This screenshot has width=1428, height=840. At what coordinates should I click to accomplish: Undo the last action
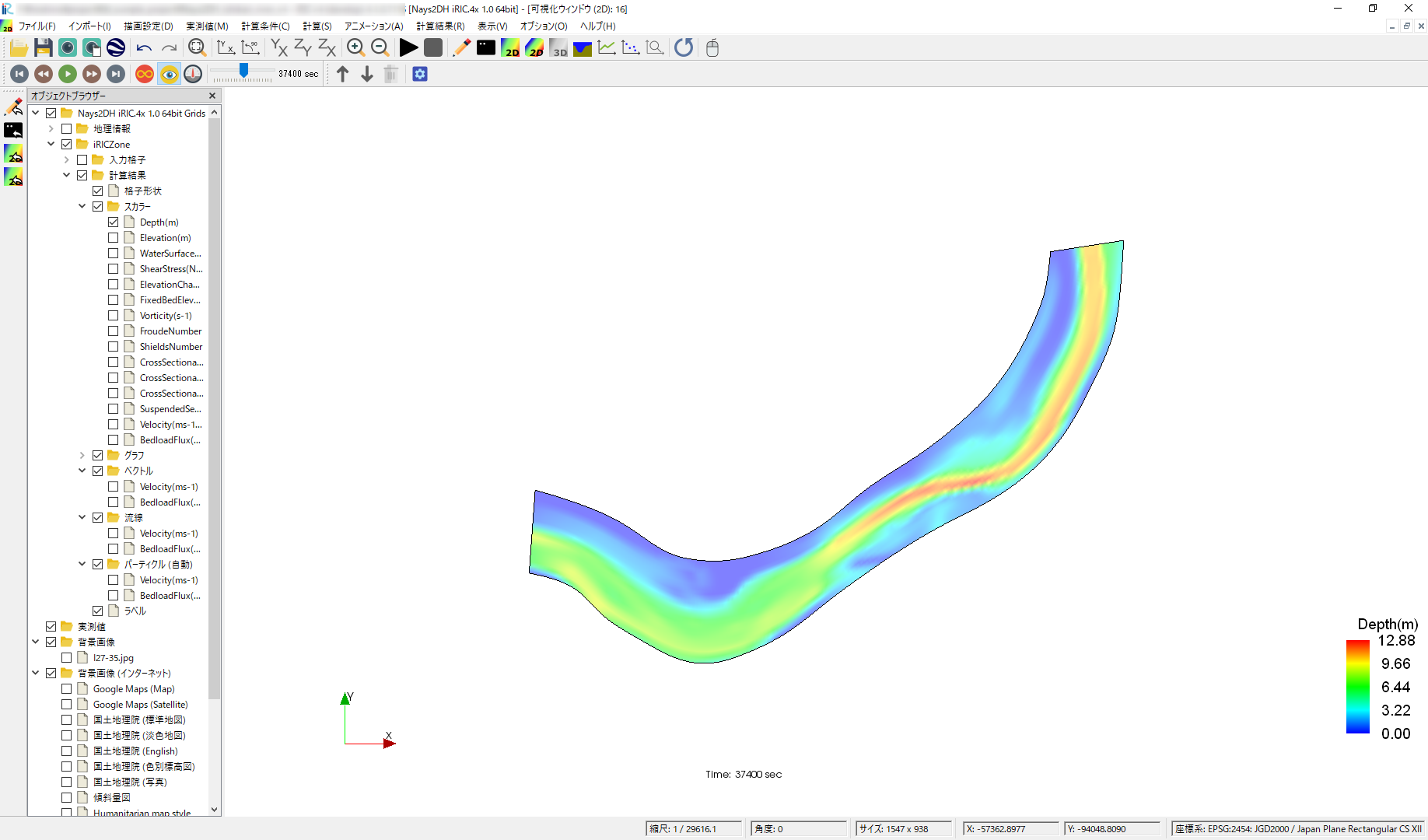pos(144,48)
